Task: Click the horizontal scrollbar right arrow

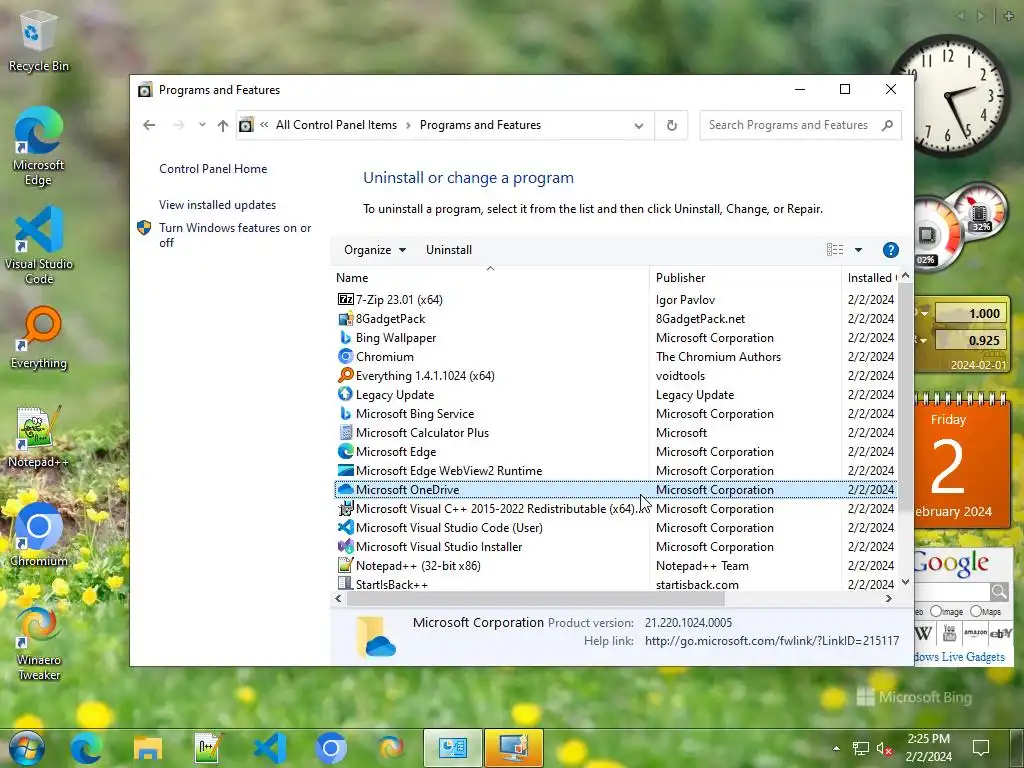Action: coord(889,598)
